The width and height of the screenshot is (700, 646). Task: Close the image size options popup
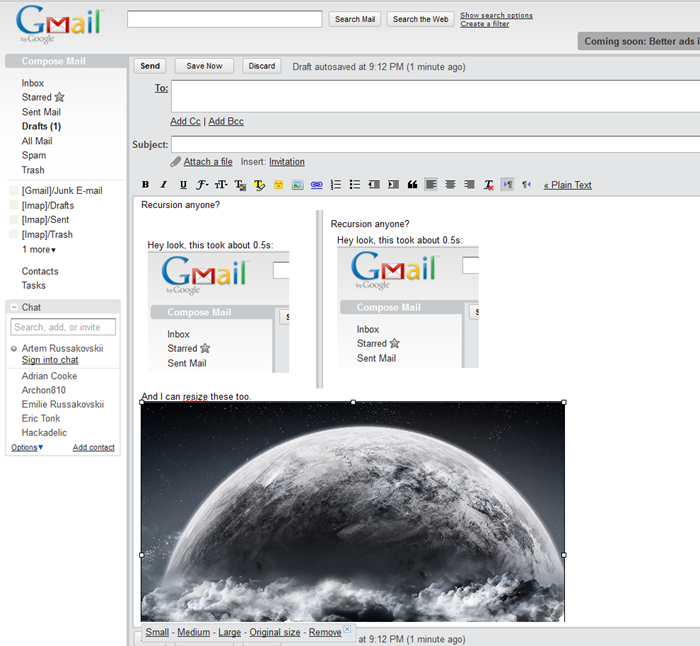click(x=347, y=629)
